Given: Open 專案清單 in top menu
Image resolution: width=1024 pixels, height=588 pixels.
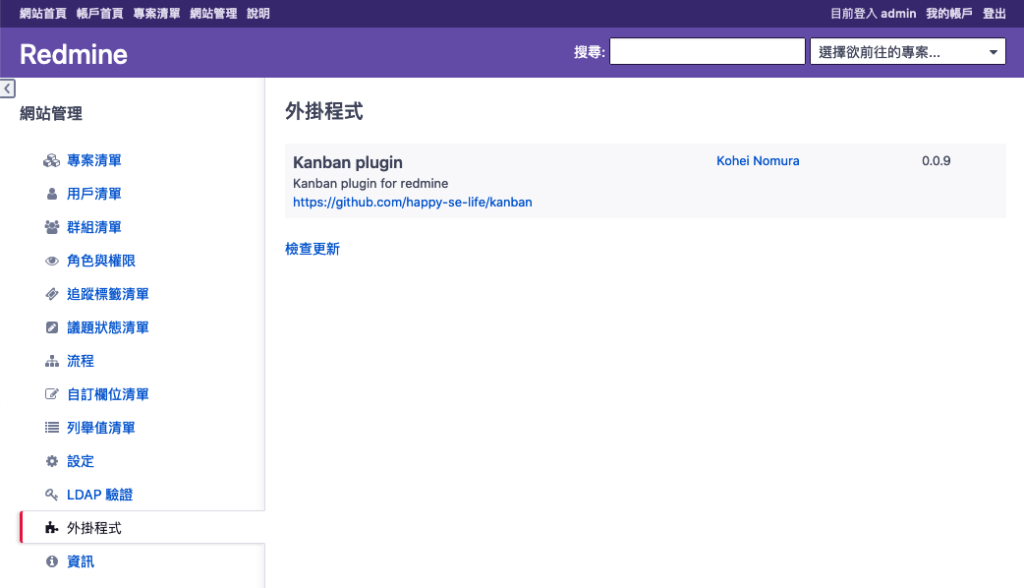Looking at the screenshot, I should point(157,13).
